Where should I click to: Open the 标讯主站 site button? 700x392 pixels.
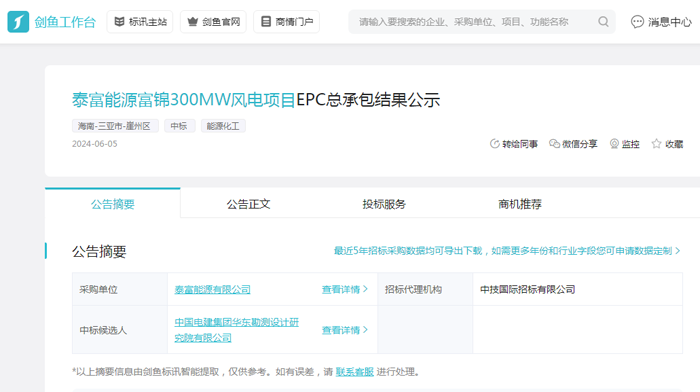[140, 21]
